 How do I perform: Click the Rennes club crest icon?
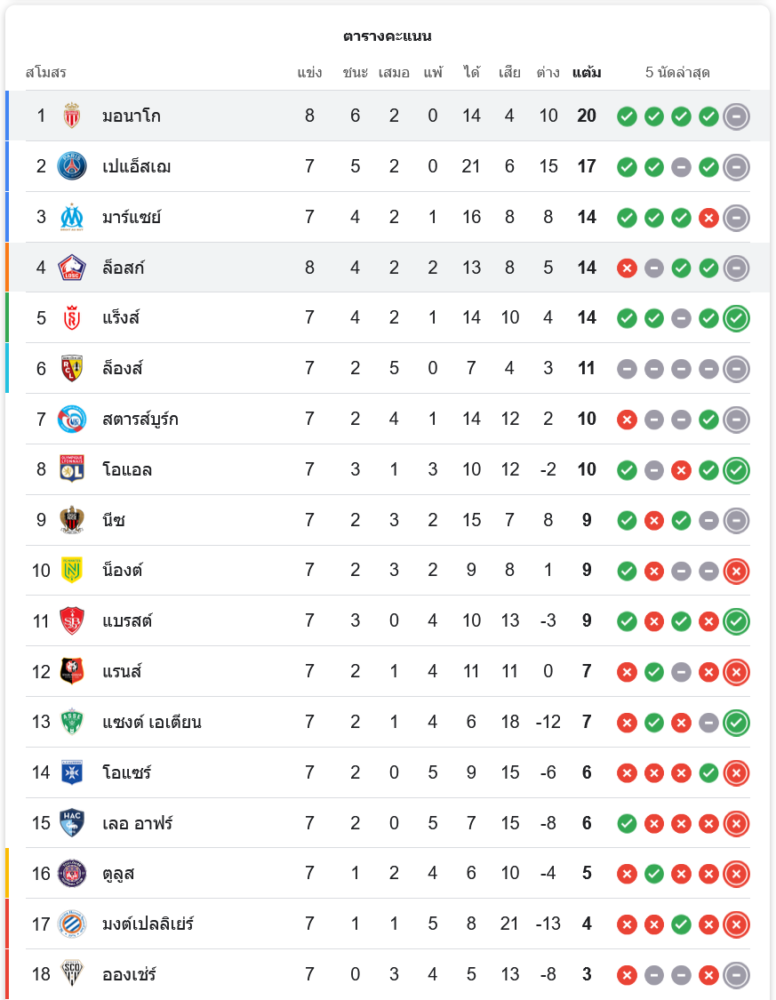click(71, 671)
